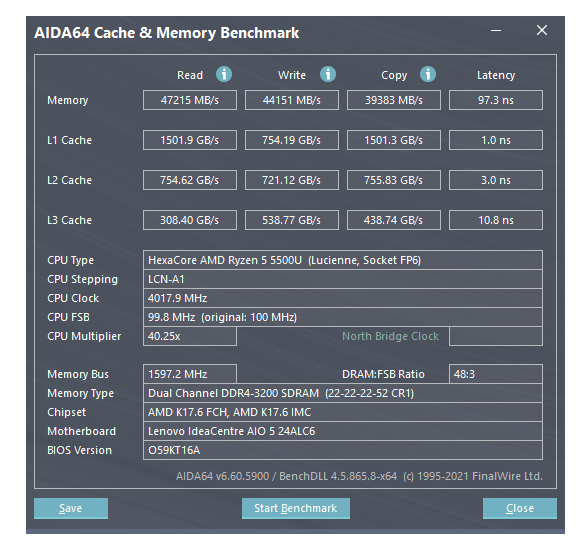Viewport: 579px width, 546px height.
Task: Click the L3 Cache Copy 438.74 GB/s cell
Action: pyautogui.click(x=394, y=220)
